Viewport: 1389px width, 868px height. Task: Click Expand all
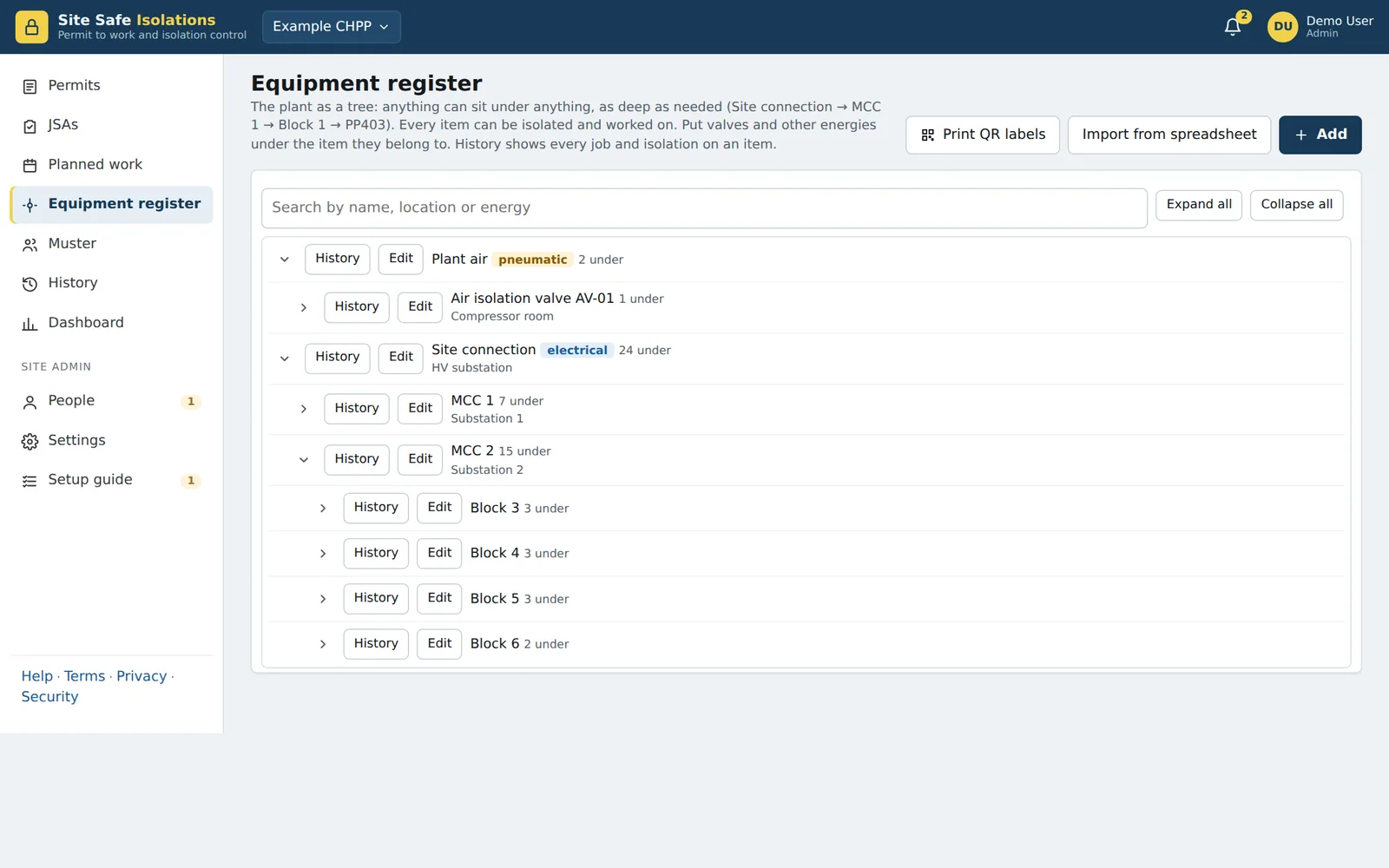tap(1199, 205)
